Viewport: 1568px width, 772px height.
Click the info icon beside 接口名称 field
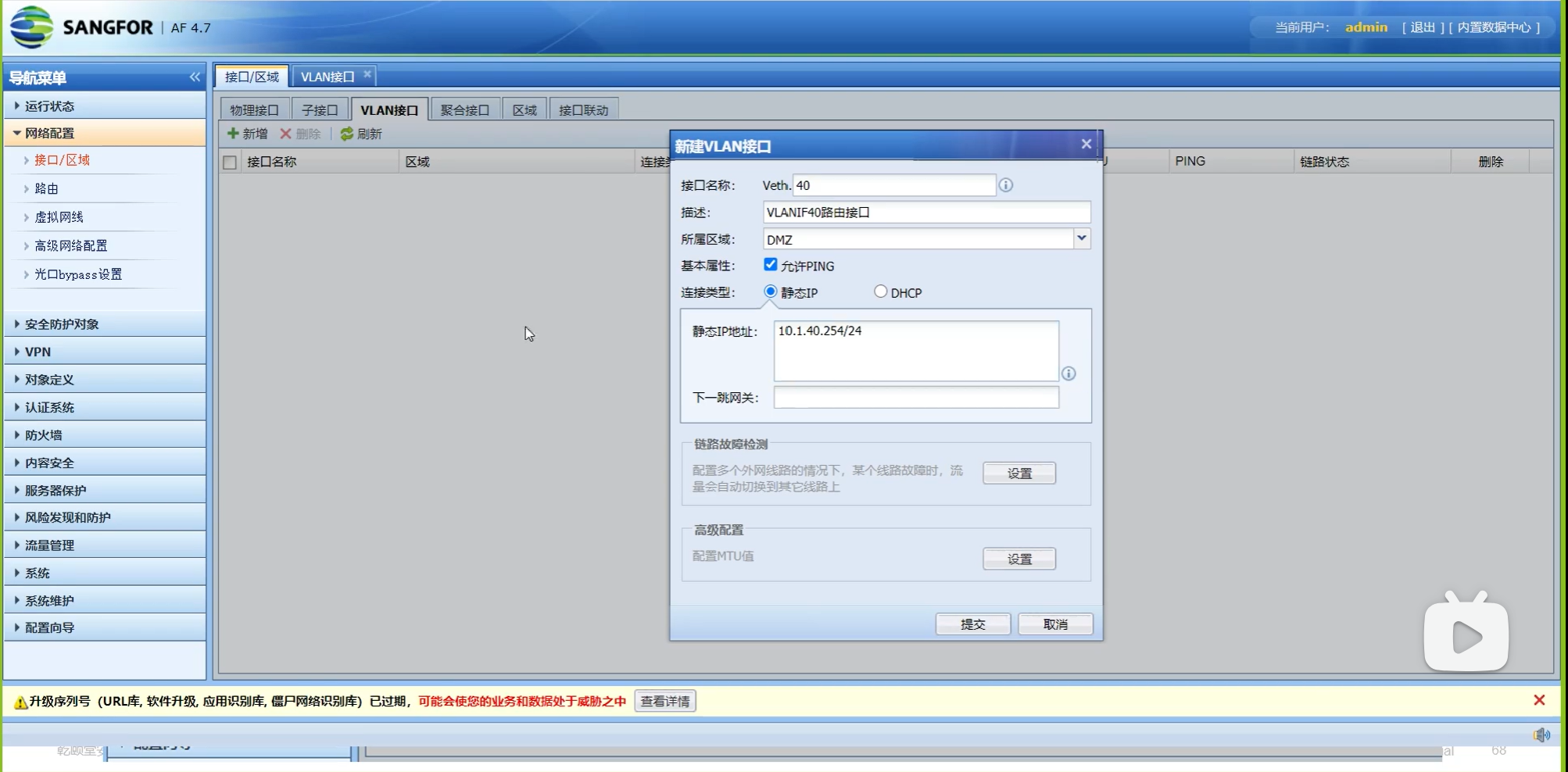click(x=1006, y=185)
